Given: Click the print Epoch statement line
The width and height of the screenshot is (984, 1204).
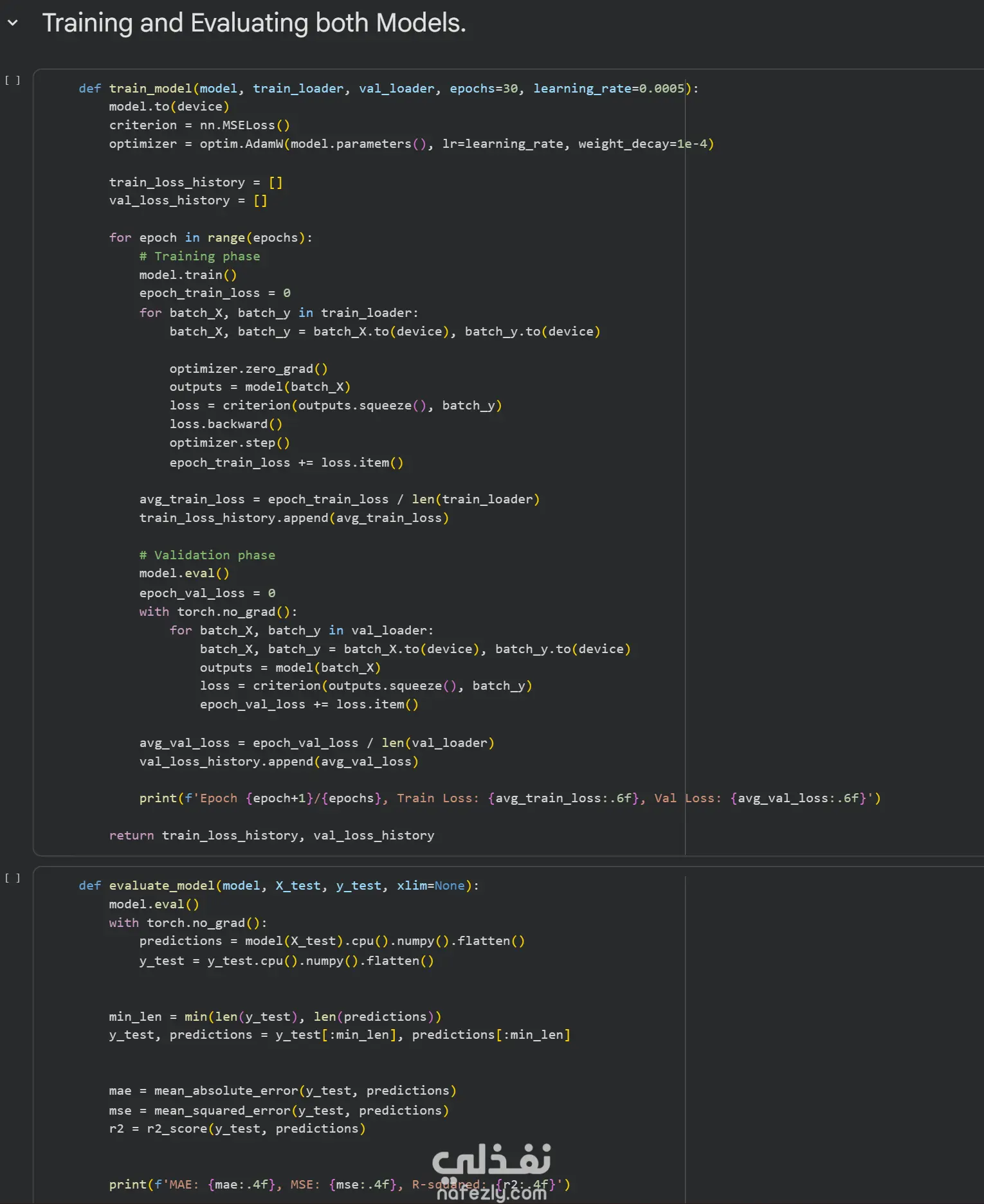Looking at the screenshot, I should [x=509, y=798].
